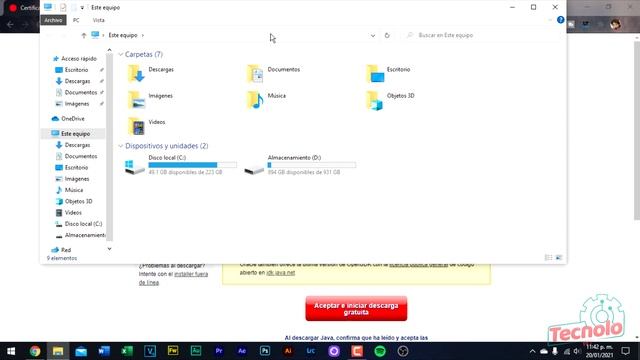Launch Adobe Photoshop from taskbar
640x360 pixels.
click(265, 351)
